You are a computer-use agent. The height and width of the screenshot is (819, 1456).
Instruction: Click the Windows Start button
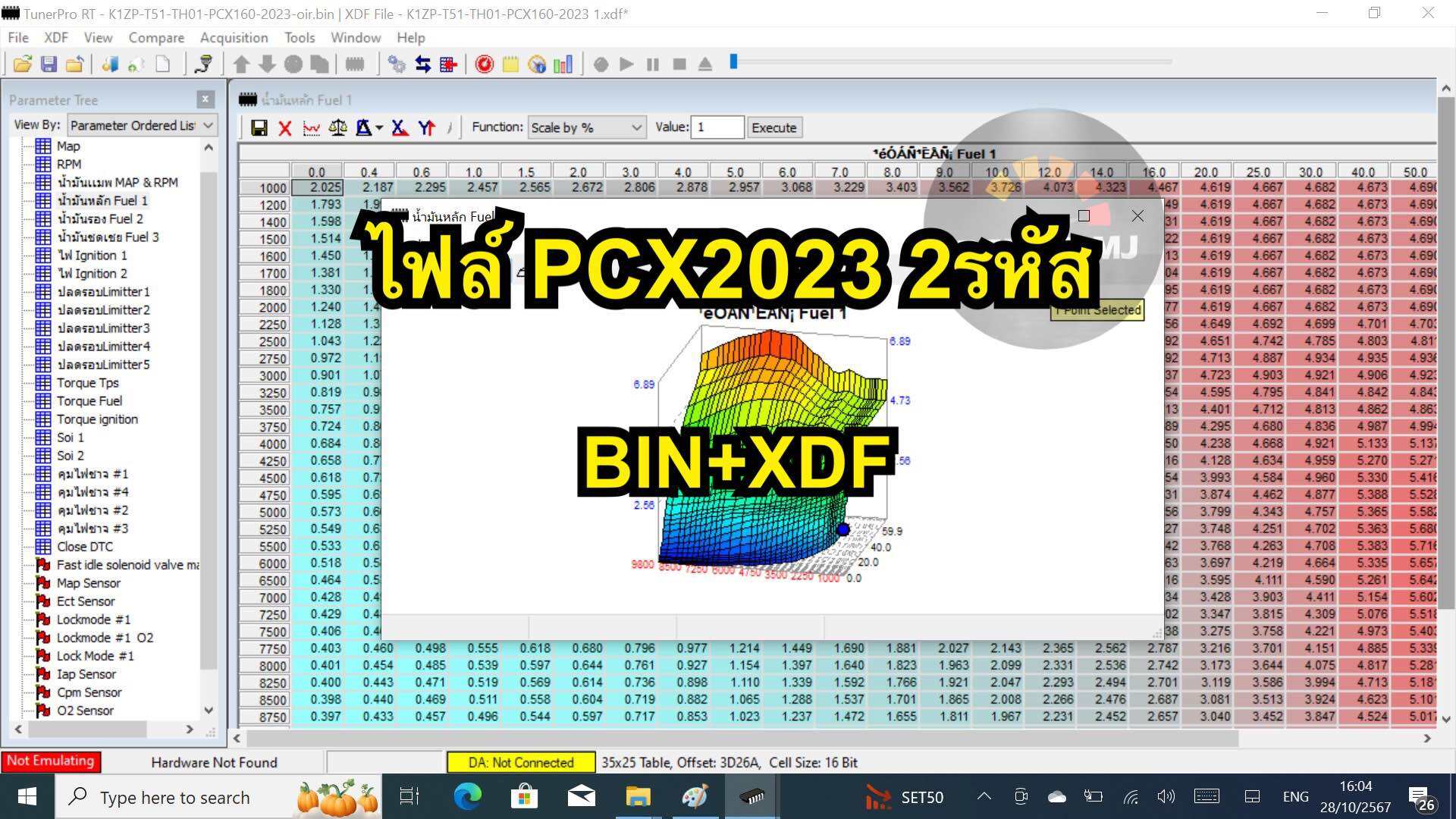27,796
